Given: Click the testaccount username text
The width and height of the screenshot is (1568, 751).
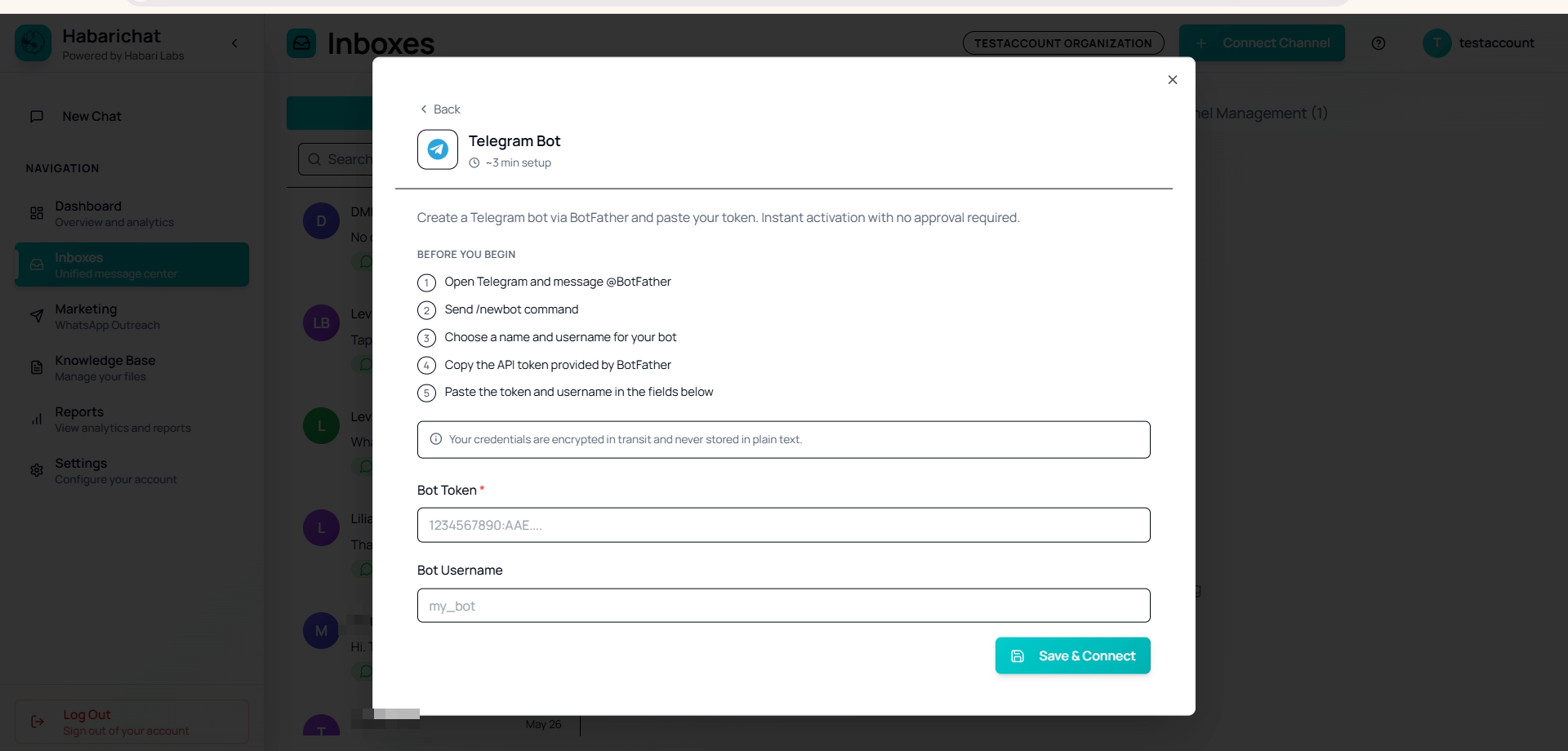Looking at the screenshot, I should click(1497, 43).
